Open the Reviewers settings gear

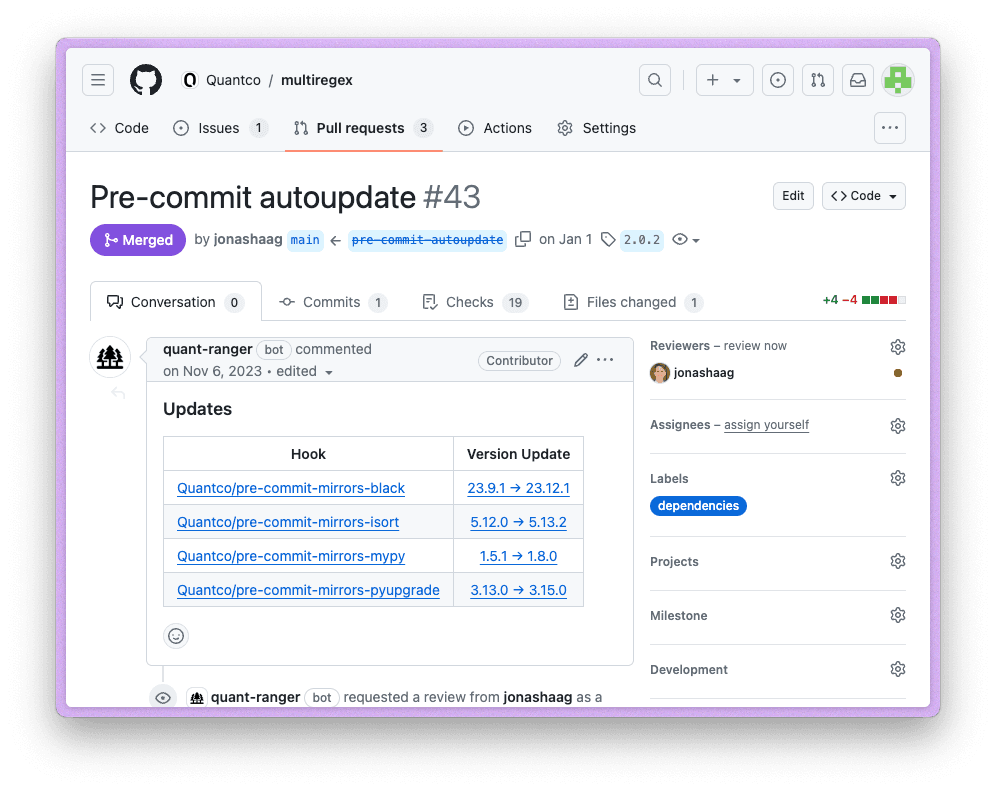click(897, 346)
